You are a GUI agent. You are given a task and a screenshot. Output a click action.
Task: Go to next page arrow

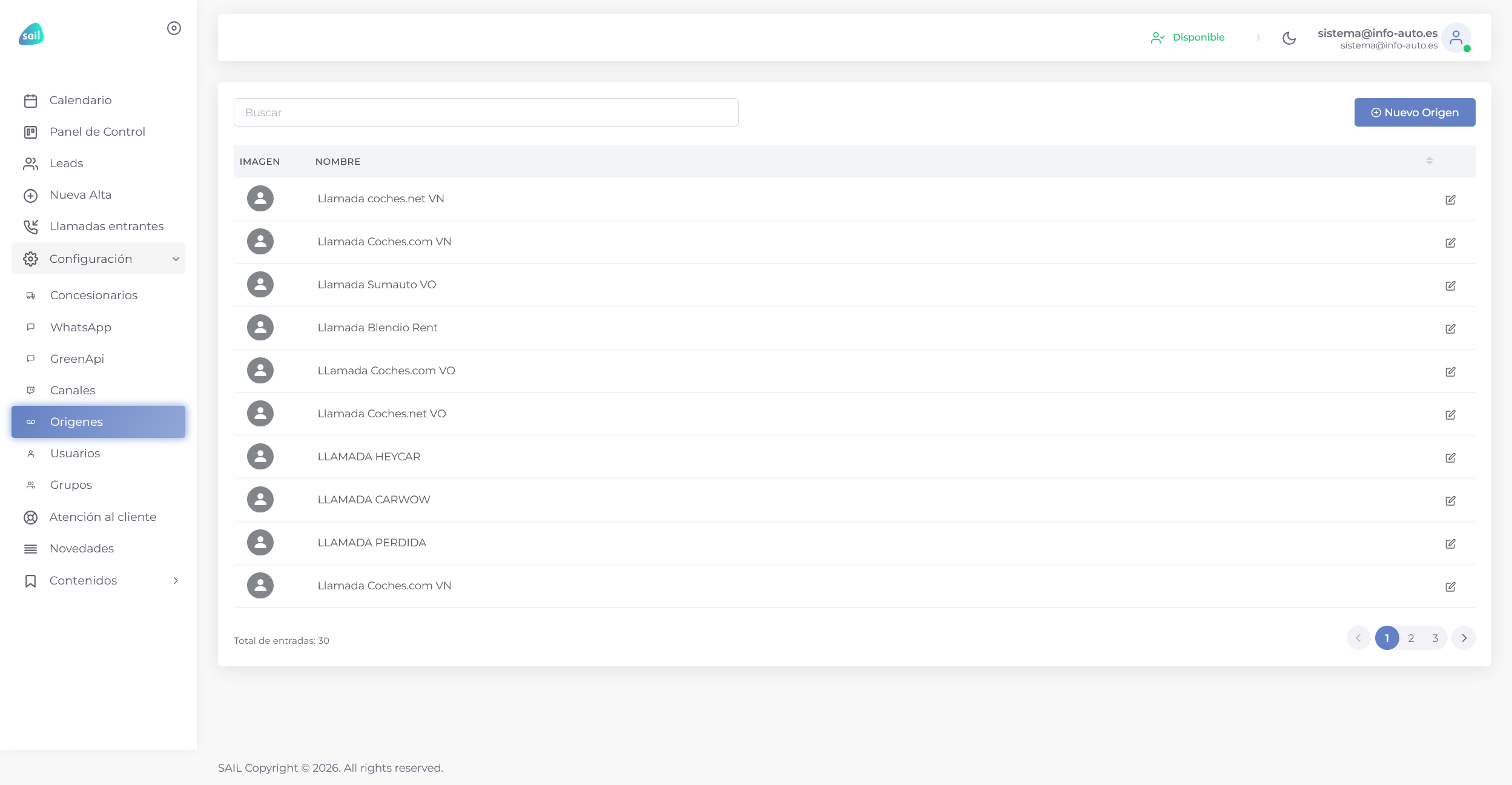[1464, 638]
